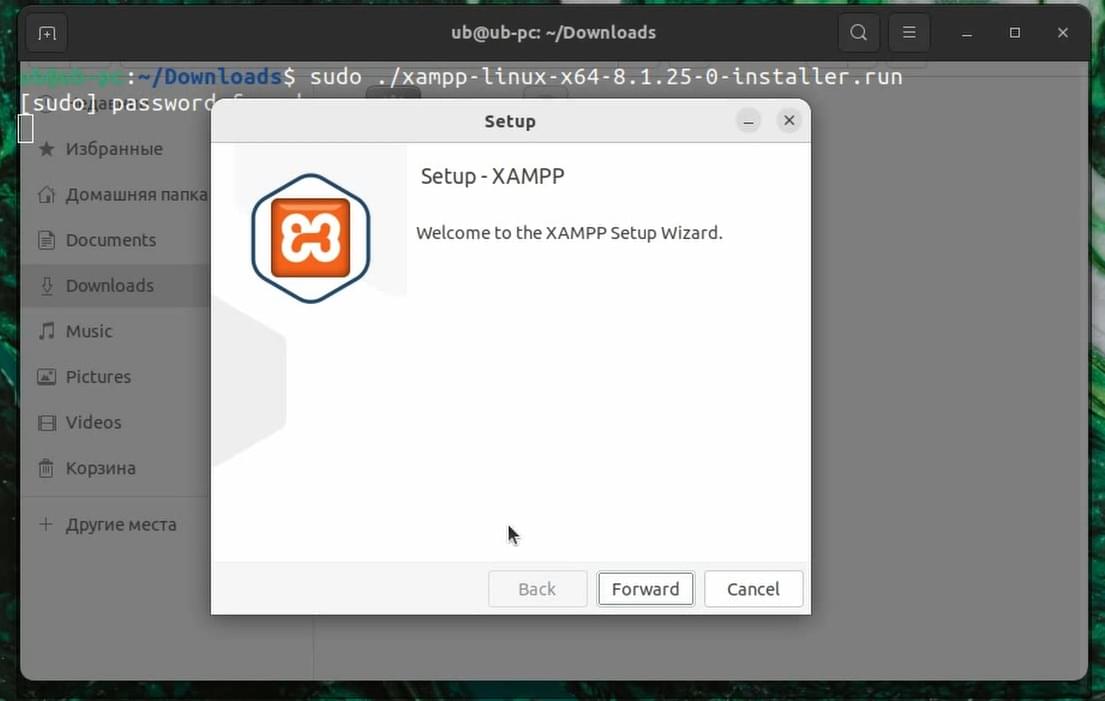Close the Setup dialog window
The image size is (1105, 701).
pyautogui.click(x=789, y=120)
